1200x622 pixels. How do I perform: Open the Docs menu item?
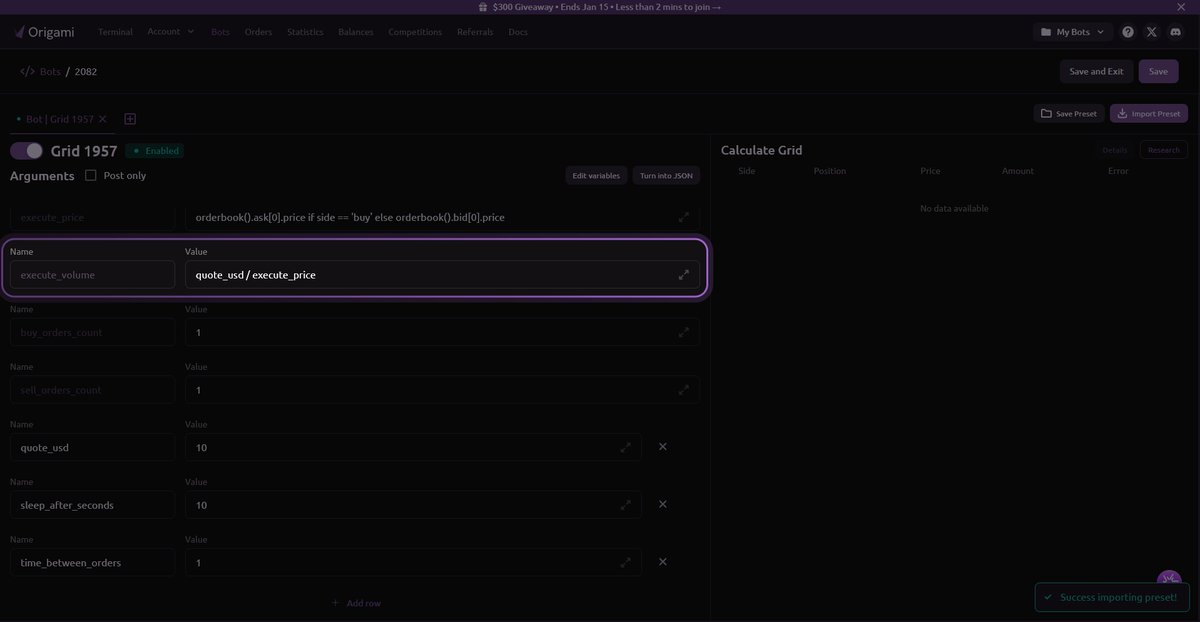pyautogui.click(x=518, y=32)
